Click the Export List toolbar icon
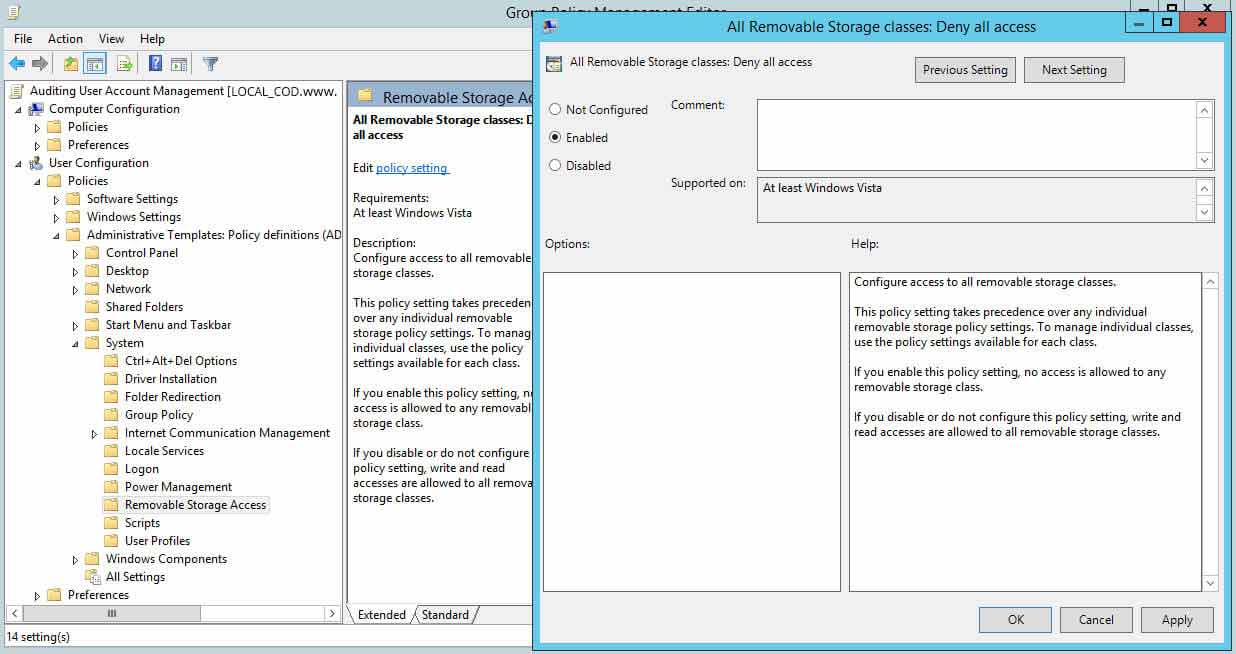 [x=125, y=64]
